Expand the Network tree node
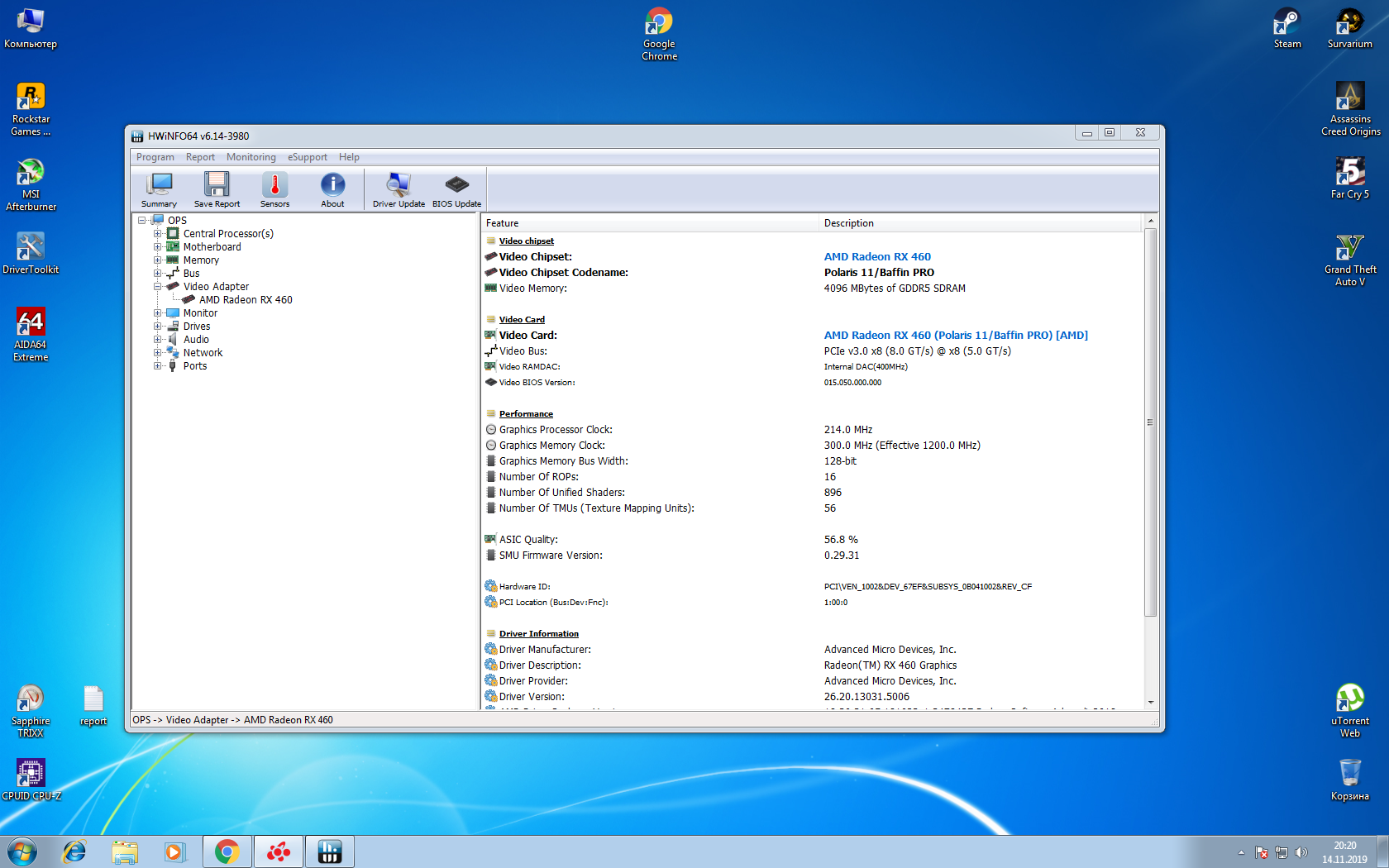The width and height of the screenshot is (1389, 868). click(157, 353)
